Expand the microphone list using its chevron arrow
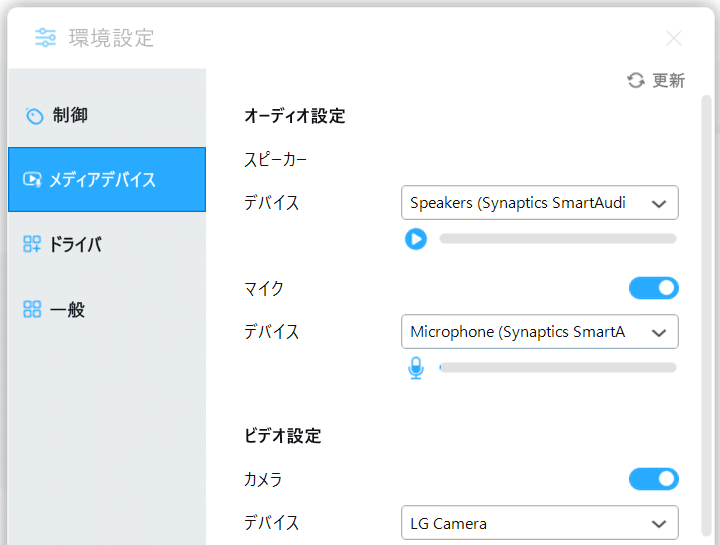 659,333
